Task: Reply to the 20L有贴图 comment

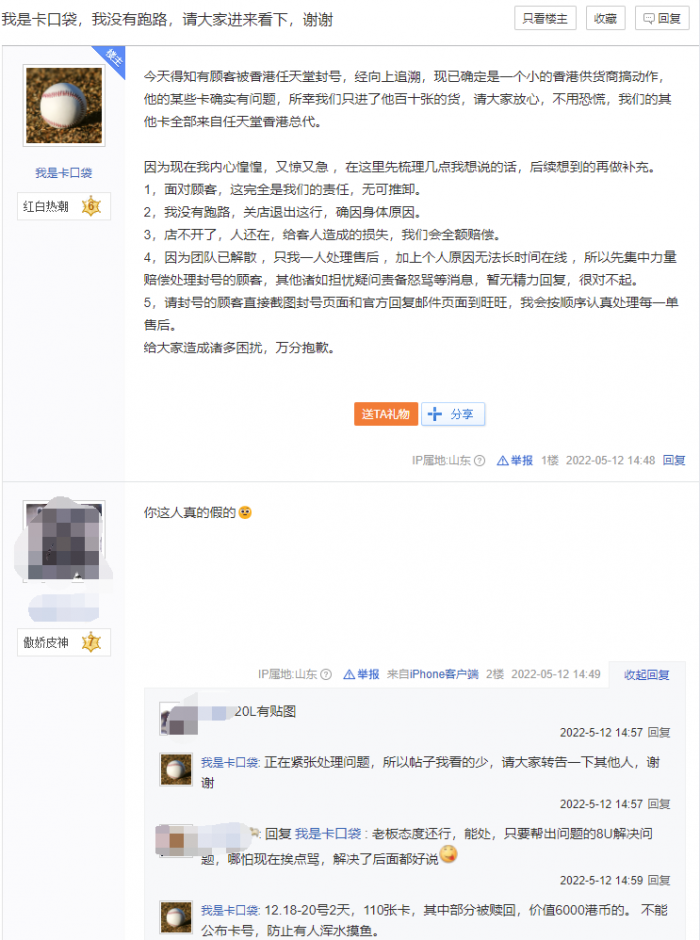Action: pyautogui.click(x=659, y=733)
